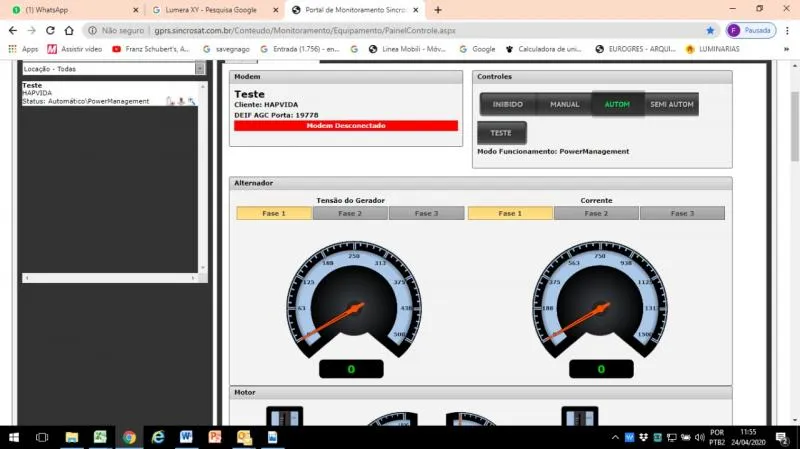
Task: Open a new browser tab with plus icon
Action: [x=438, y=9]
